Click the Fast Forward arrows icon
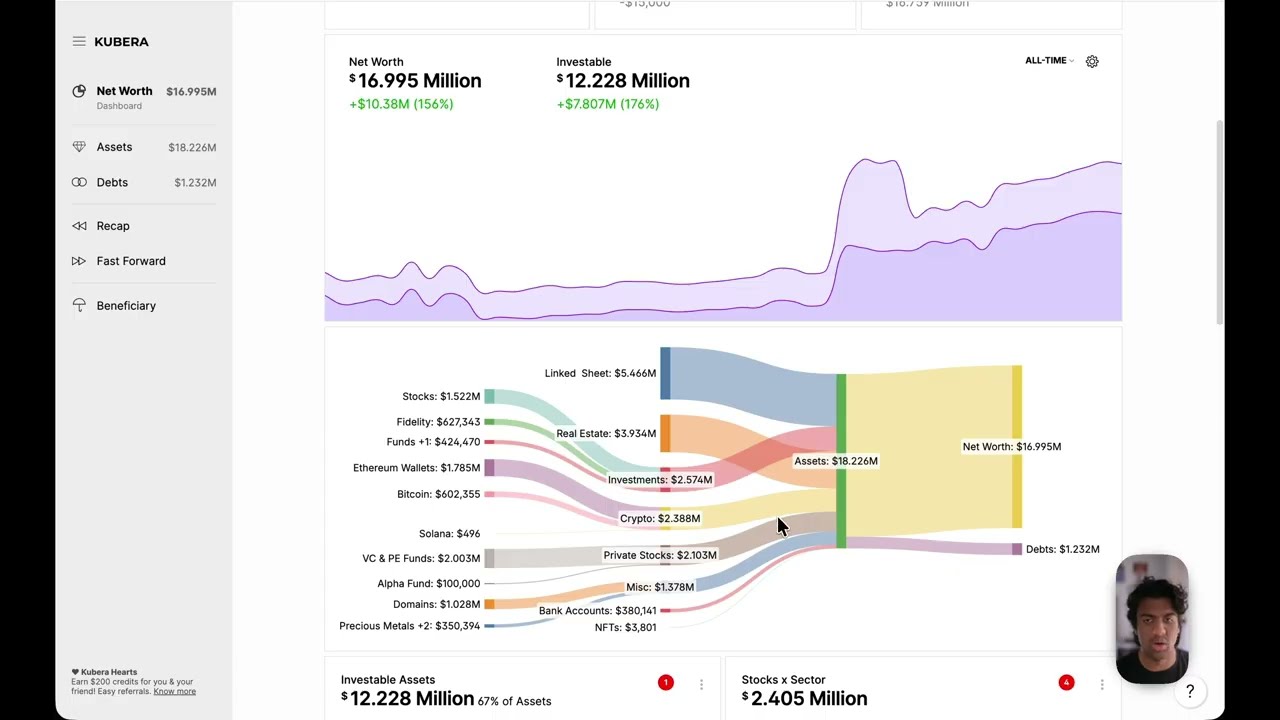Viewport: 1280px width, 720px height. (79, 261)
